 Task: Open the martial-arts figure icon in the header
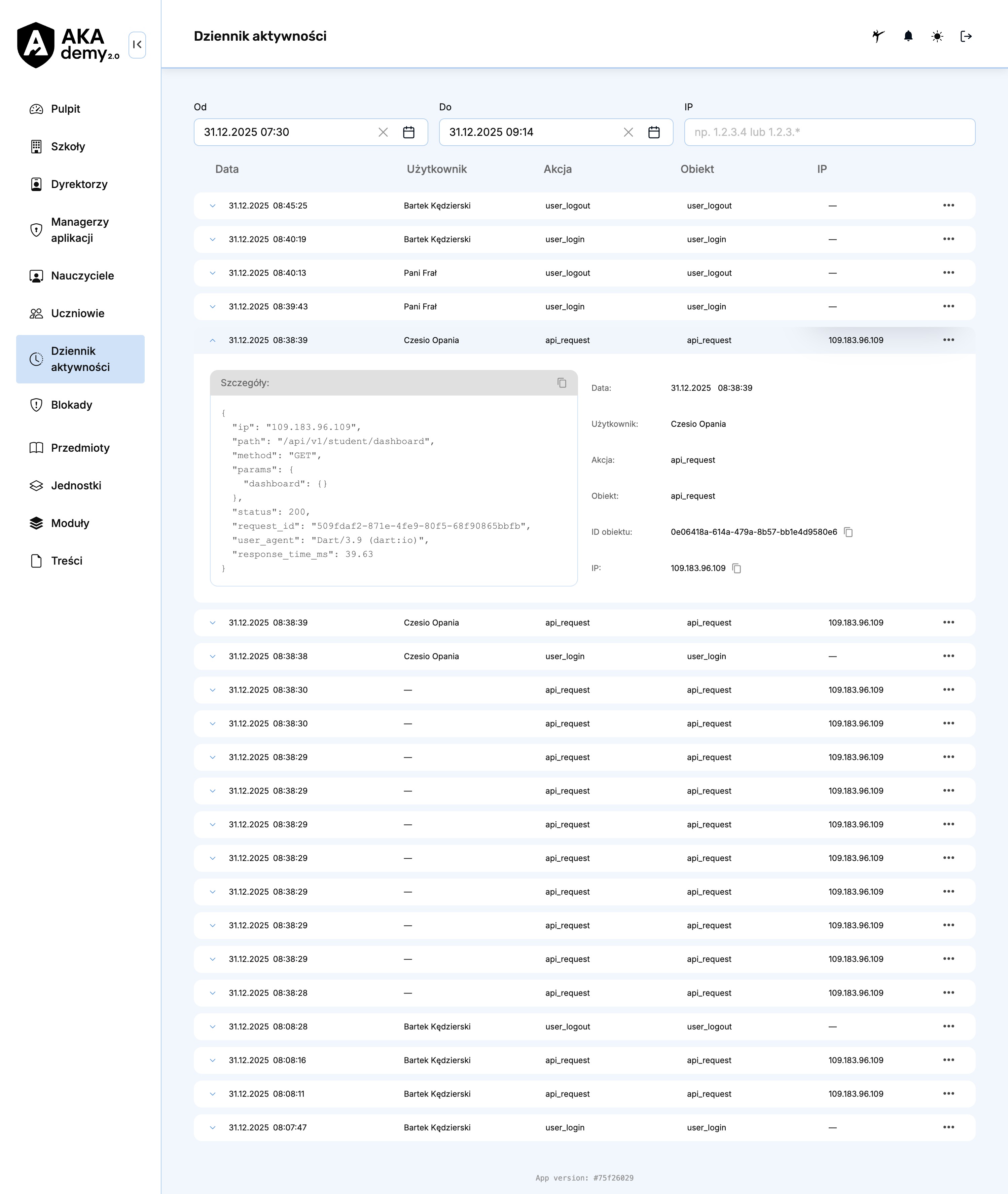click(878, 37)
